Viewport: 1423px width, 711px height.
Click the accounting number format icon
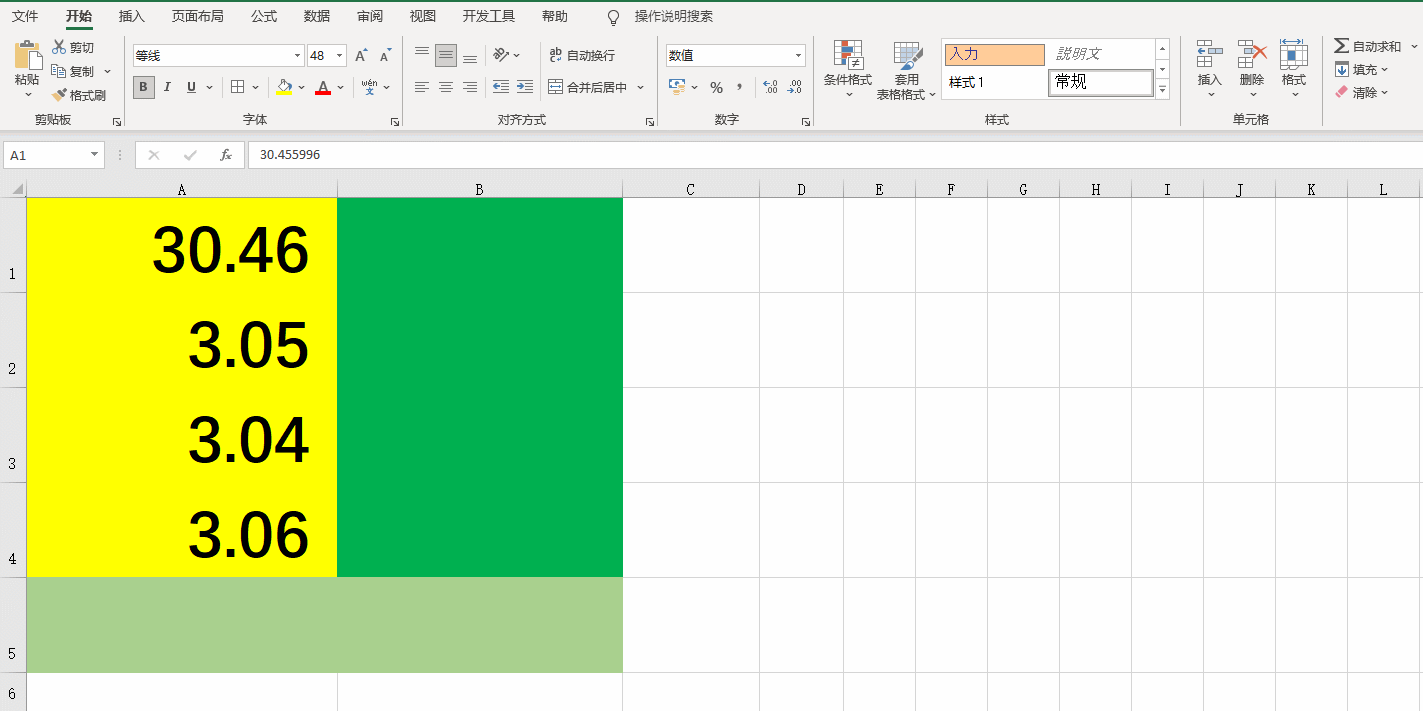(x=678, y=87)
